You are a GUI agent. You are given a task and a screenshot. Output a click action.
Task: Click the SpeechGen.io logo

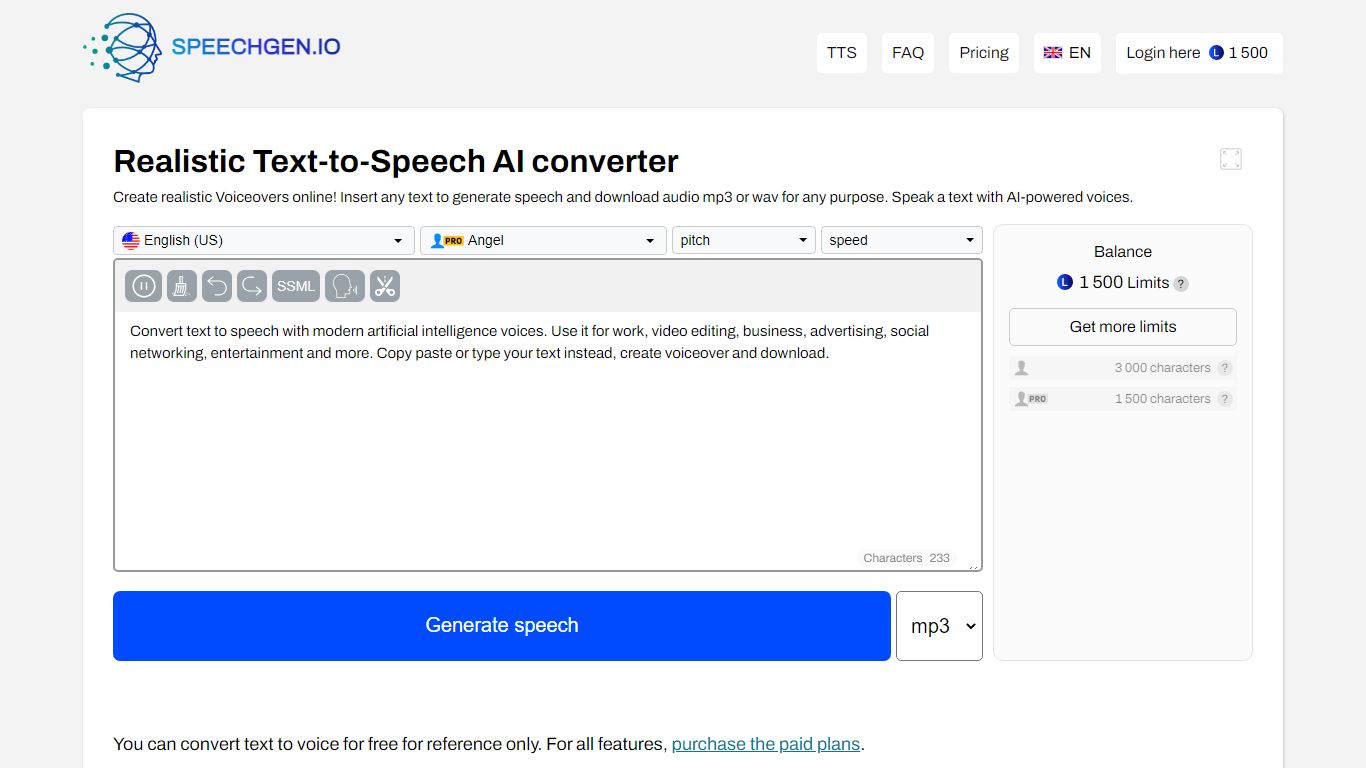(210, 47)
